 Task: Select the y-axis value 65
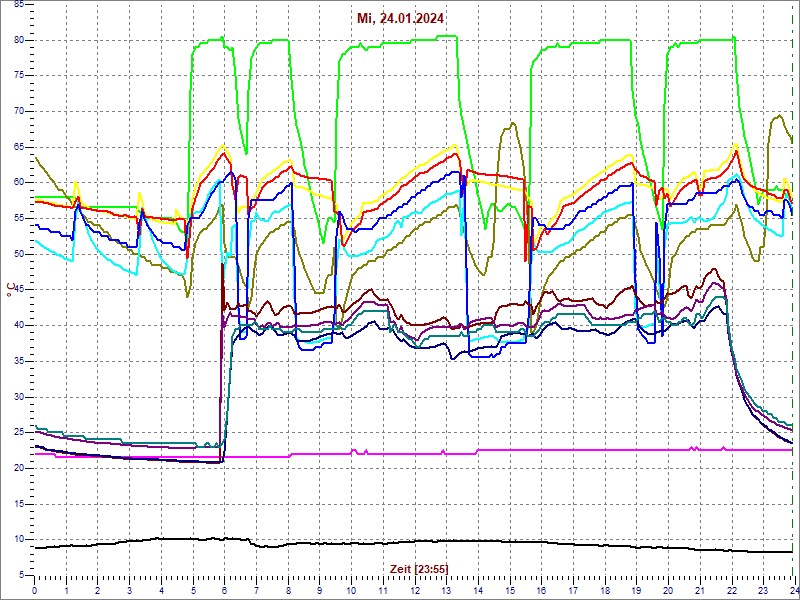[19, 147]
